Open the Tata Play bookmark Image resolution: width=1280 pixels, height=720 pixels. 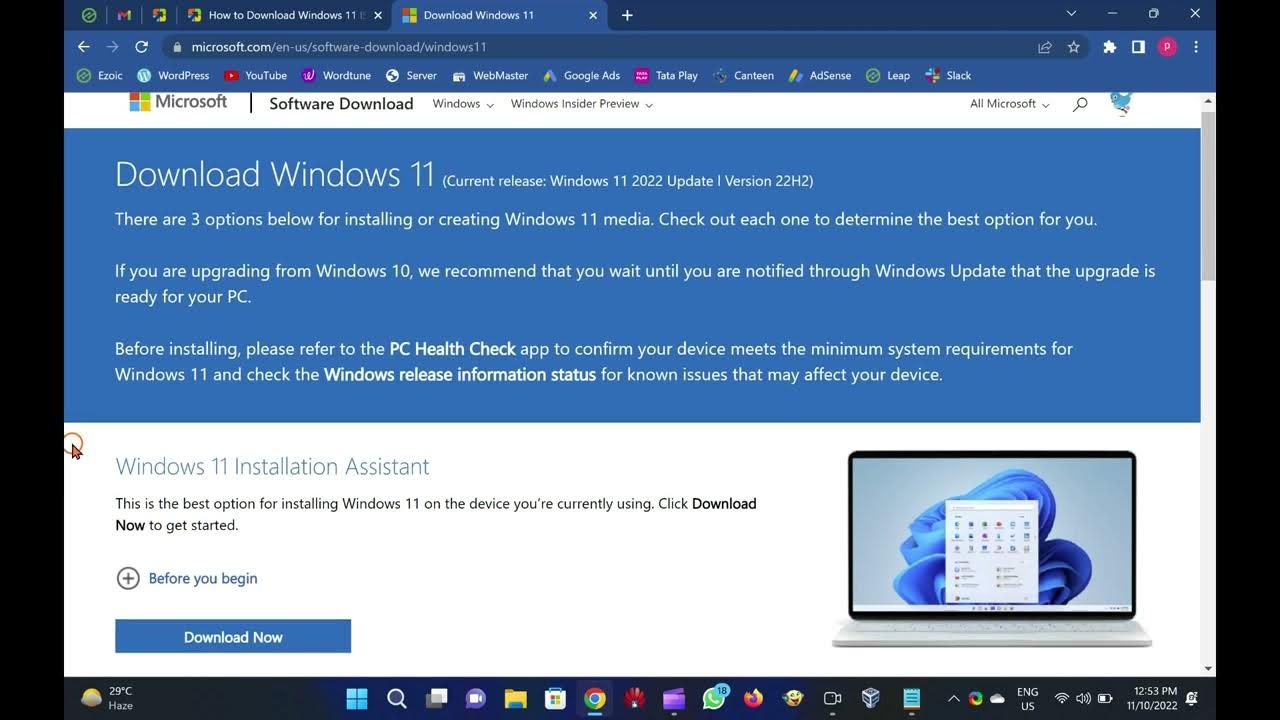pyautogui.click(x=666, y=75)
